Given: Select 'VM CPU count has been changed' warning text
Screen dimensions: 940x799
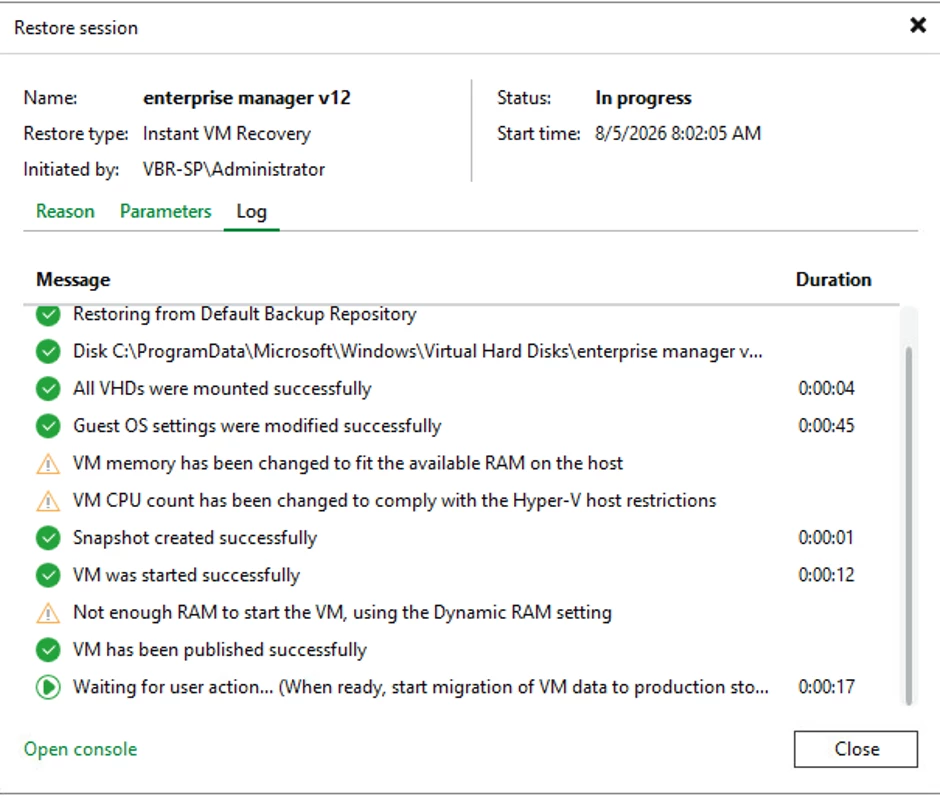Looking at the screenshot, I should 394,500.
